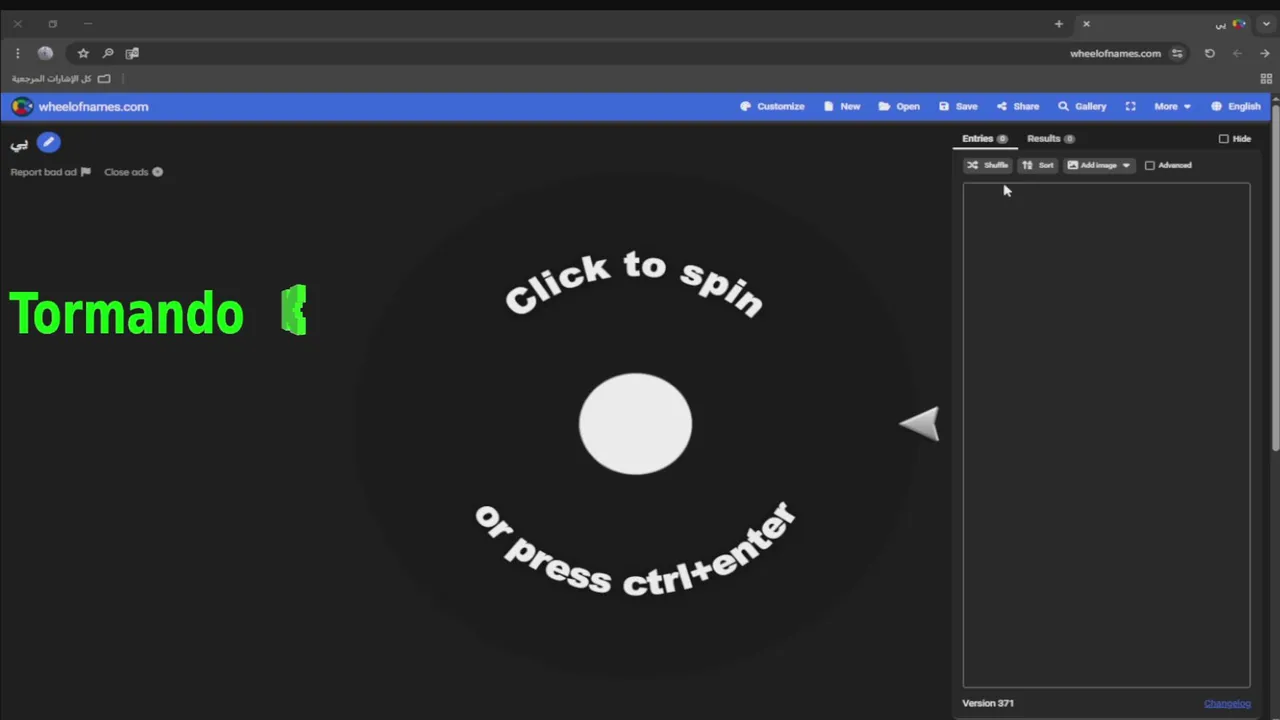This screenshot has height=720, width=1280.
Task: Expand the More dropdown menu
Action: coord(1172,106)
